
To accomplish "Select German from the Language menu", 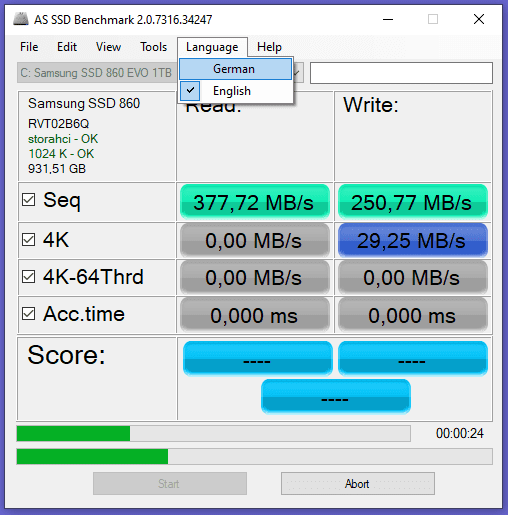I will 235,69.
